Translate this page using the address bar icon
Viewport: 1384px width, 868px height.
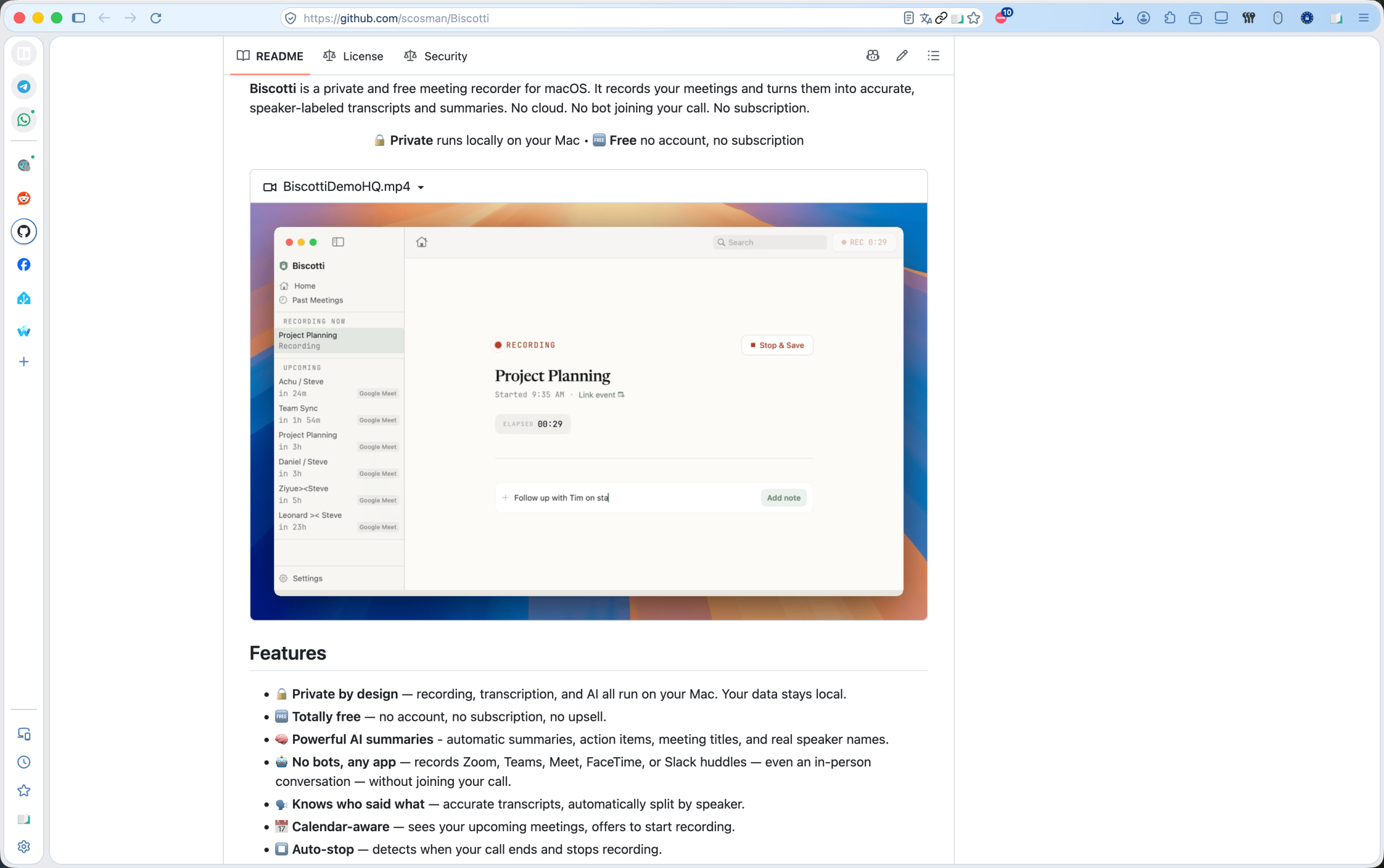[x=926, y=18]
